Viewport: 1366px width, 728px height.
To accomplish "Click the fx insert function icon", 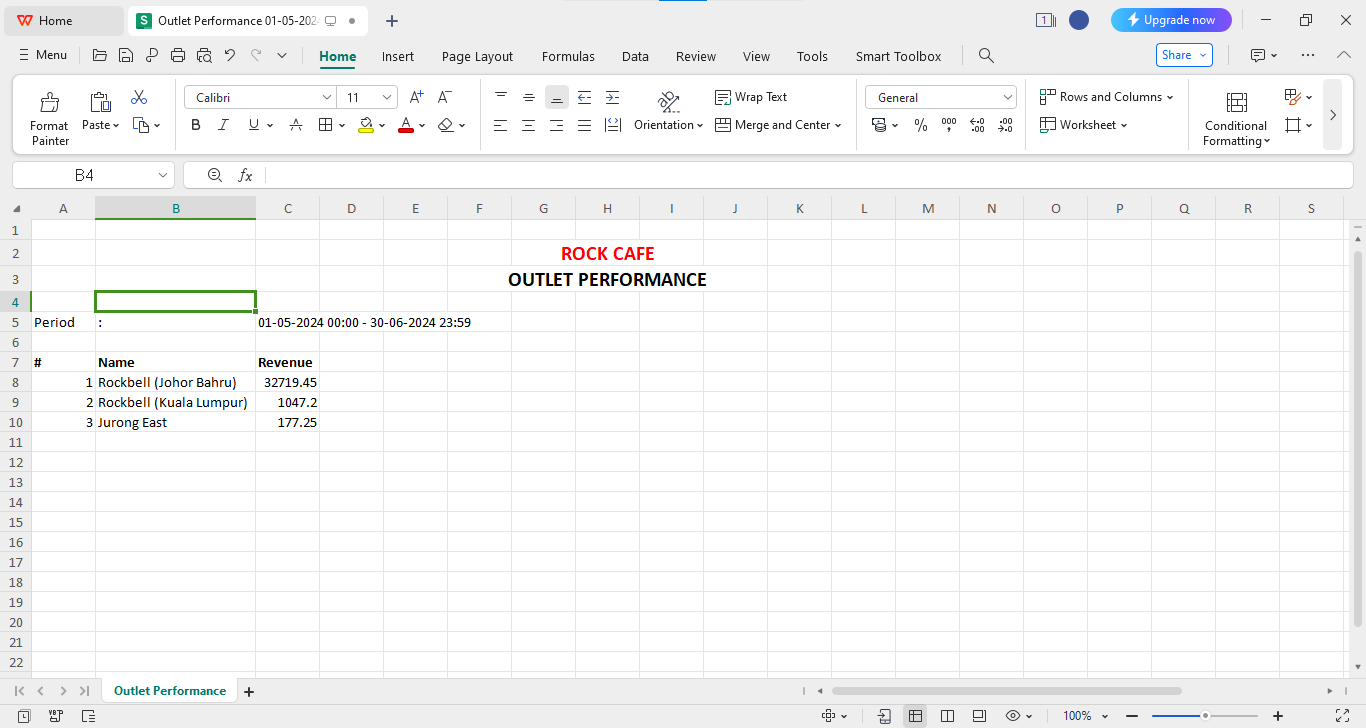I will pyautogui.click(x=245, y=175).
